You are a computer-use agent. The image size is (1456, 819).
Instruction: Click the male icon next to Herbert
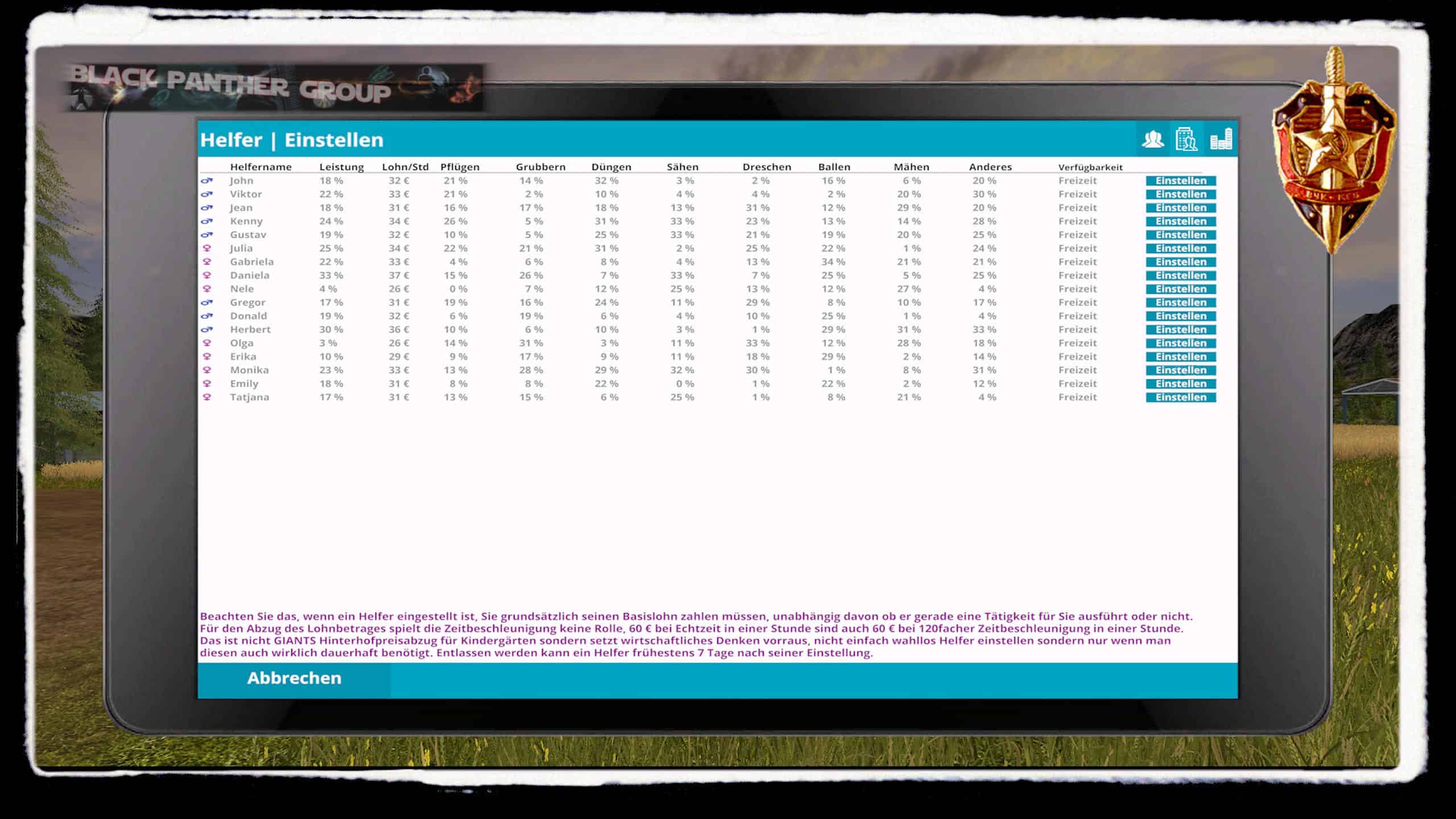tap(207, 330)
